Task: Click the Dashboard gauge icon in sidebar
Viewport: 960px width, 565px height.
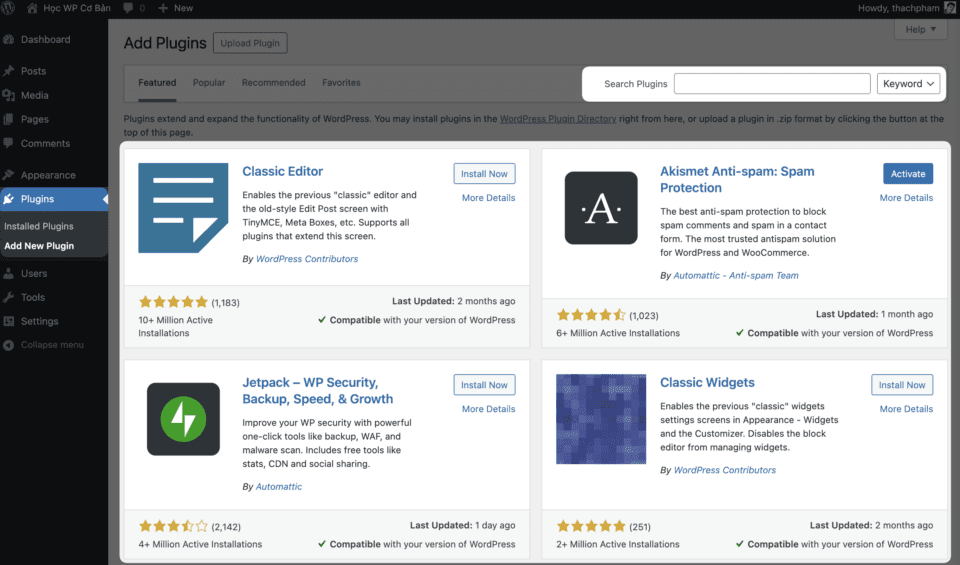Action: (x=9, y=39)
